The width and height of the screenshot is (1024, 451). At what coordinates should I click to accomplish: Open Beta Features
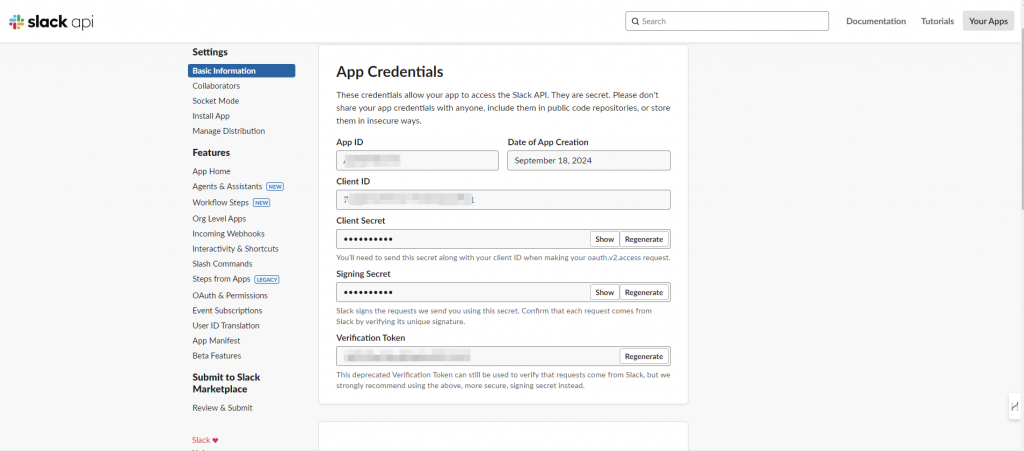click(x=217, y=356)
